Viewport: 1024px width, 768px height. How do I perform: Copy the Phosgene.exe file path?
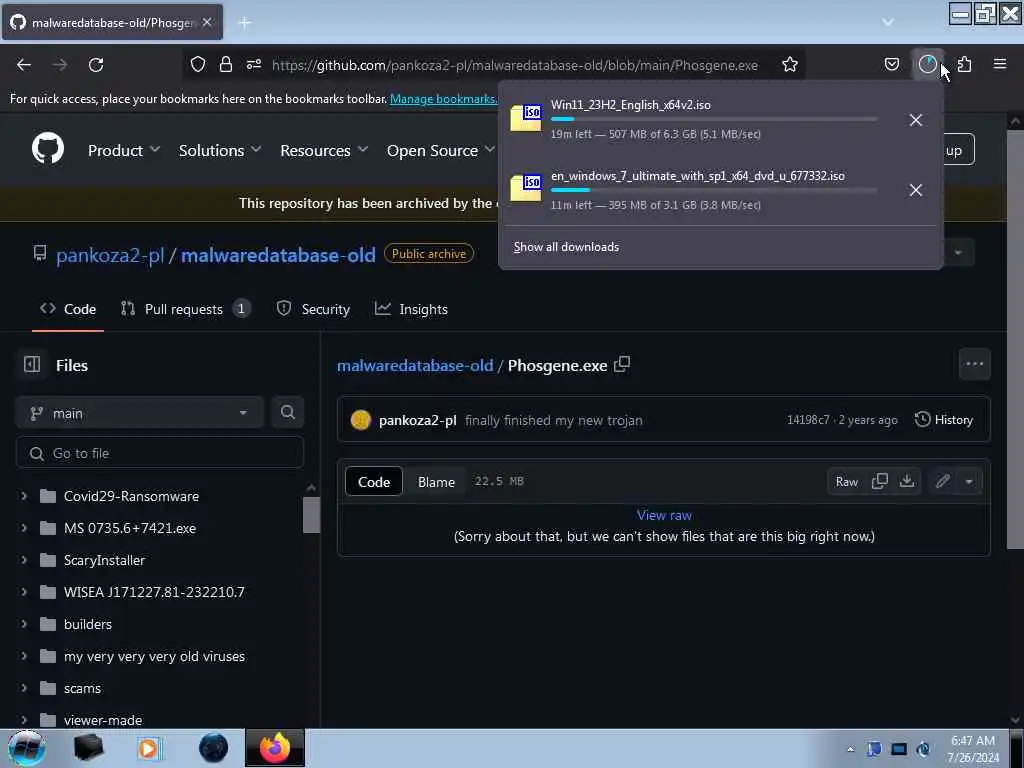[622, 364]
